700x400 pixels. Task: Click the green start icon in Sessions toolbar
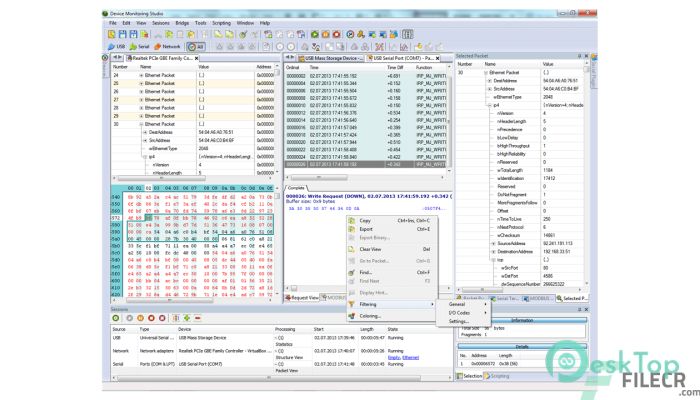[x=116, y=318]
